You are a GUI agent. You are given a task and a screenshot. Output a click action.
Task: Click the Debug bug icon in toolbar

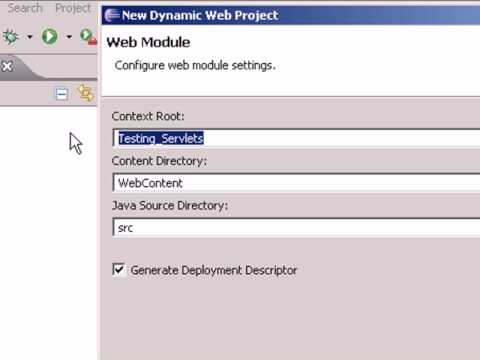10,37
